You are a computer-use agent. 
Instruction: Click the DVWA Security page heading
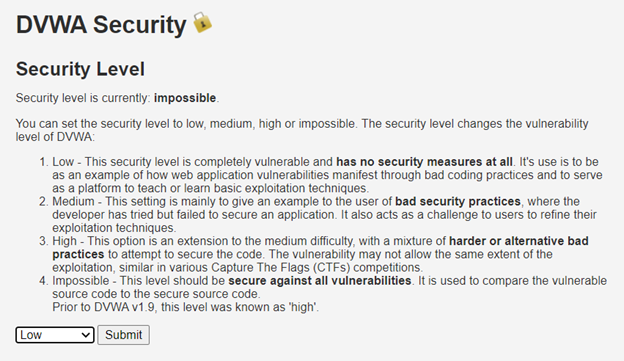coord(101,25)
